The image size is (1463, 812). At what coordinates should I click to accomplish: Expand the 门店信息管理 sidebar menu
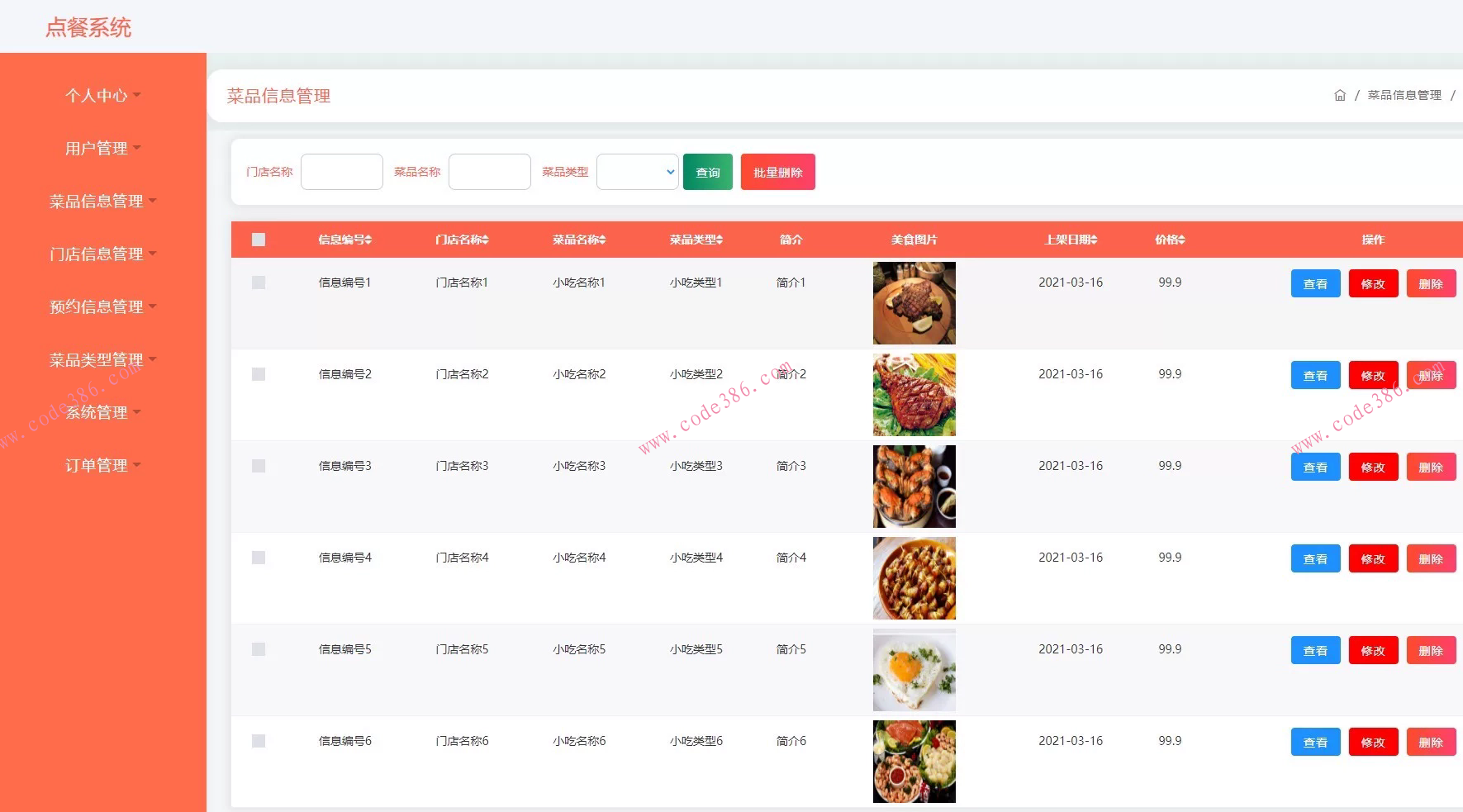tap(102, 254)
